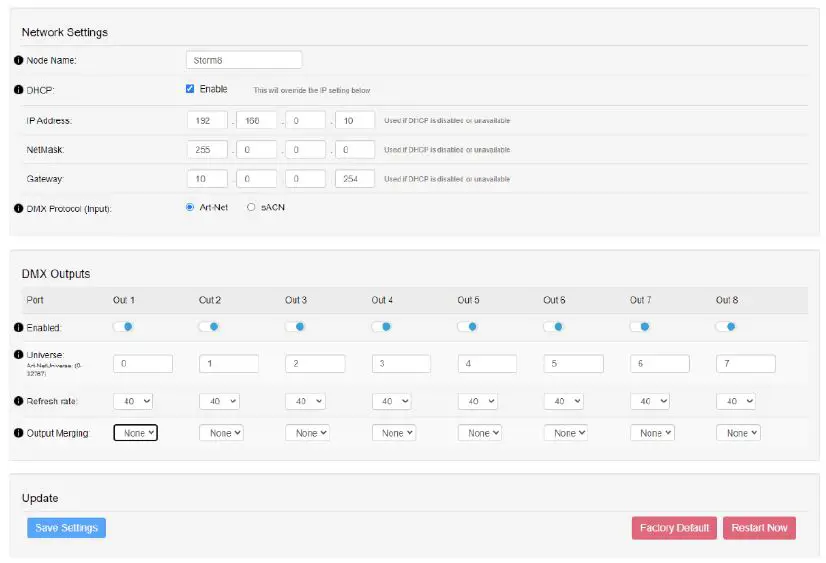This screenshot has height=563, width=826.
Task: Click the first IP Address octet field
Action: (207, 121)
